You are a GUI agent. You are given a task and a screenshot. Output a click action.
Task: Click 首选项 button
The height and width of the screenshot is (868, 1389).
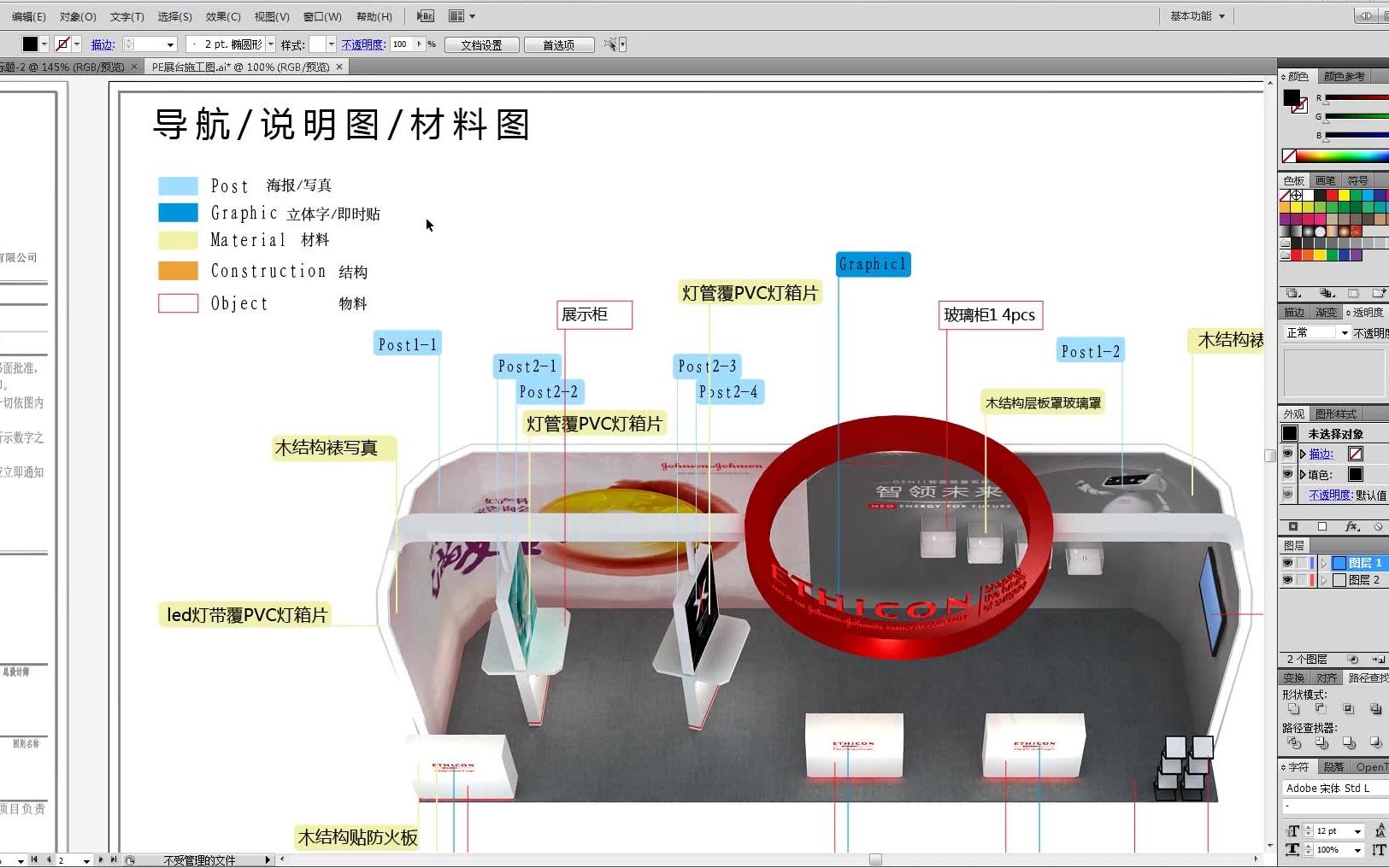(559, 44)
